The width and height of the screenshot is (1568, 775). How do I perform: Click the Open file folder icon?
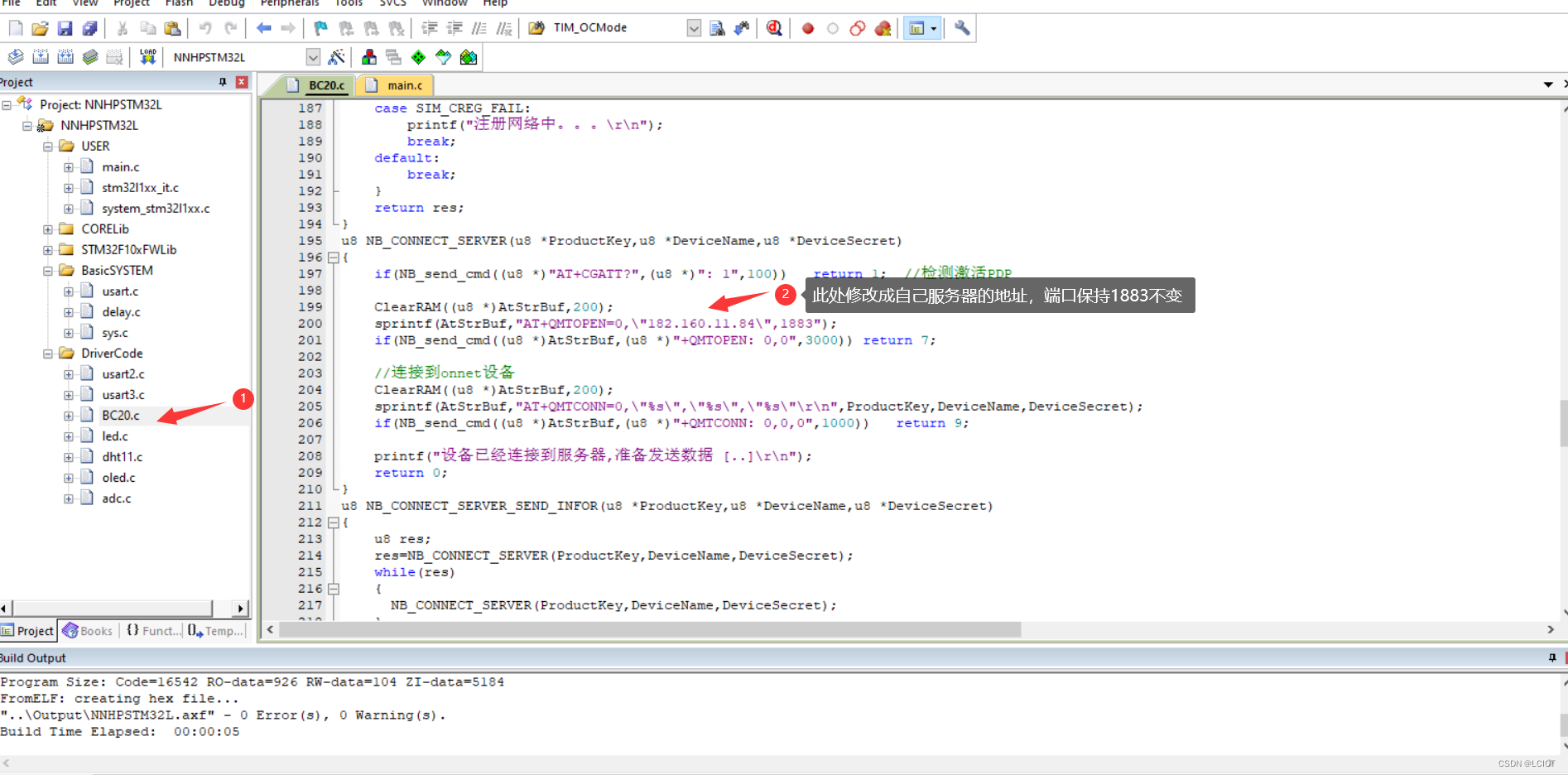click(40, 28)
